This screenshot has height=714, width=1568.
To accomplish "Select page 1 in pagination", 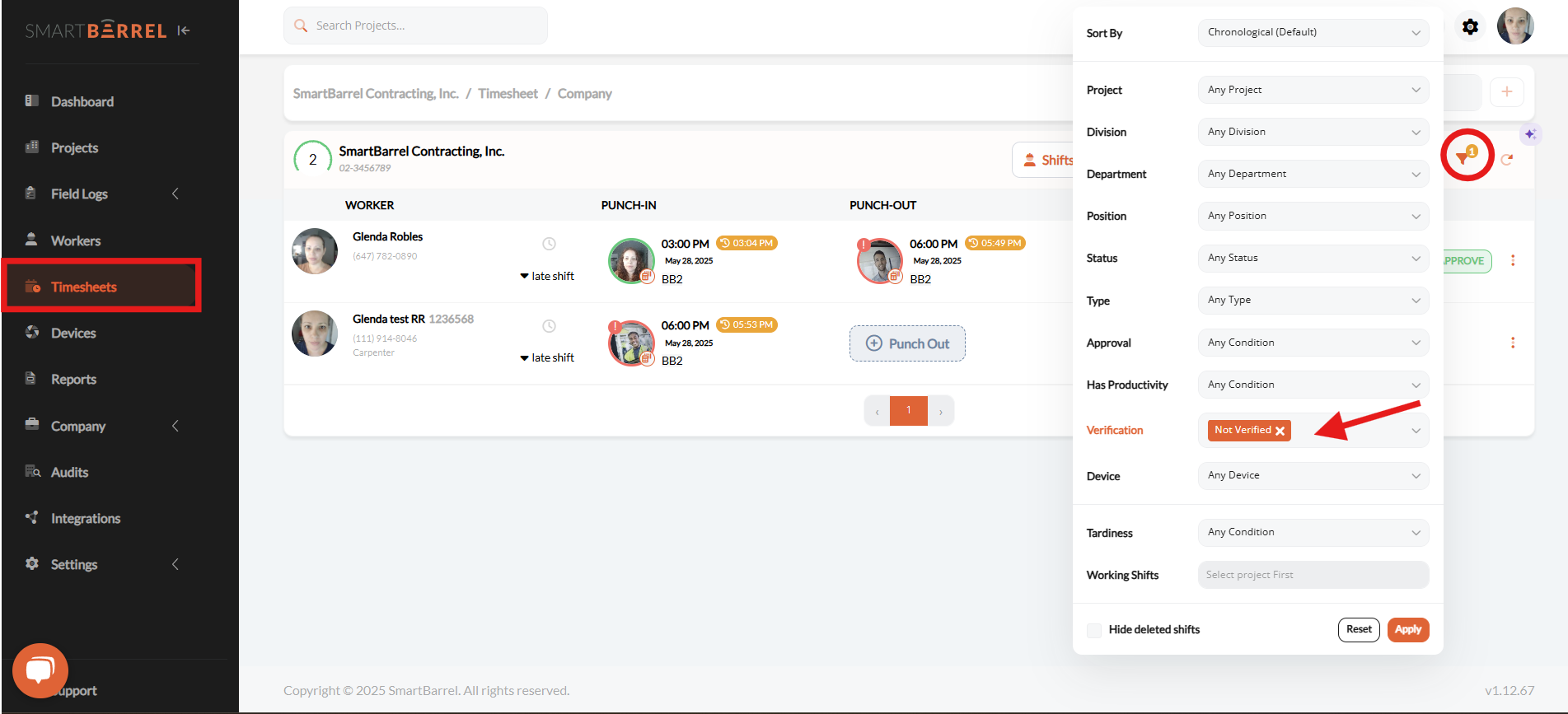I will click(x=909, y=410).
